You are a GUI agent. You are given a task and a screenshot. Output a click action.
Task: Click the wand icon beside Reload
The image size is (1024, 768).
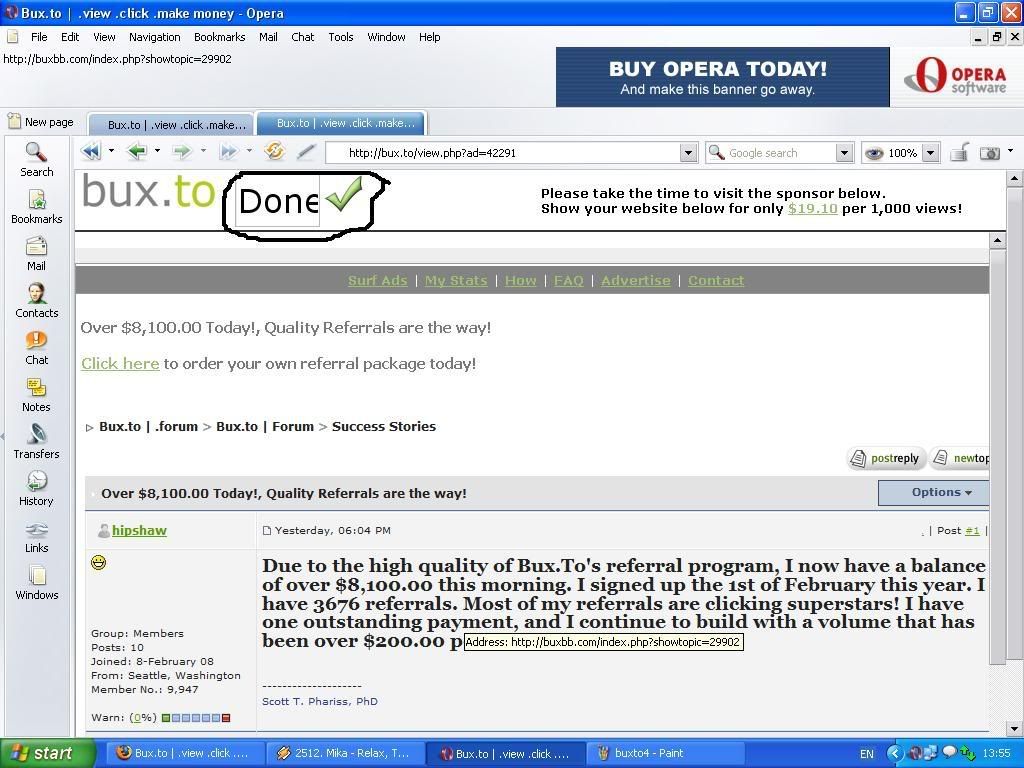[x=306, y=152]
